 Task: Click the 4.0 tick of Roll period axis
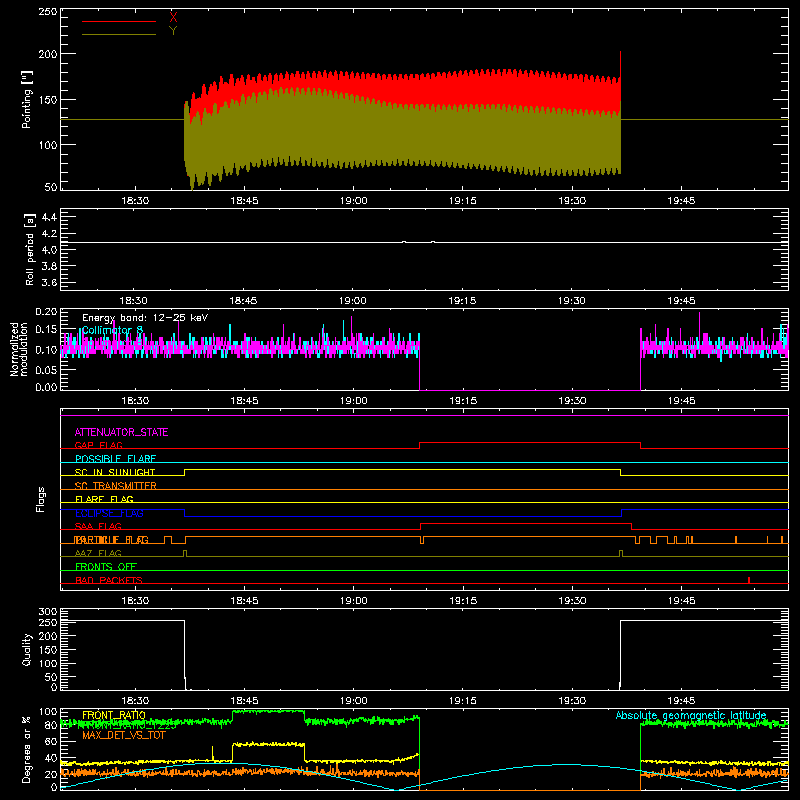[x=48, y=249]
